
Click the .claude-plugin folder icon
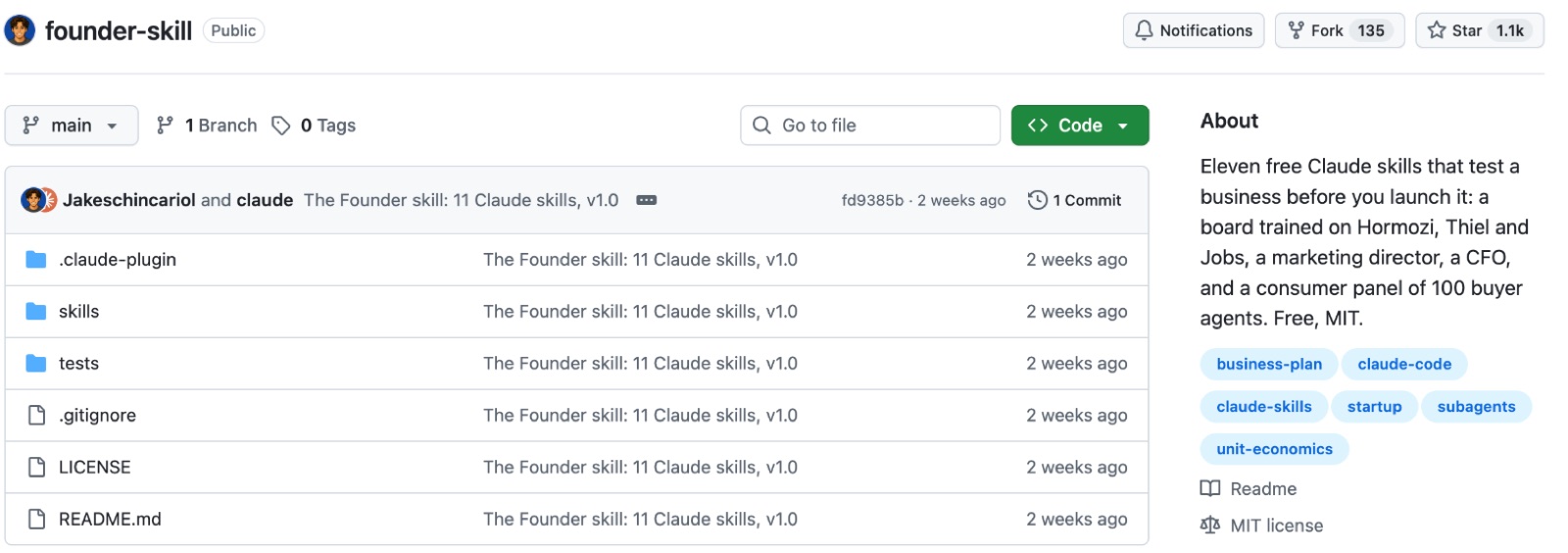pos(36,260)
